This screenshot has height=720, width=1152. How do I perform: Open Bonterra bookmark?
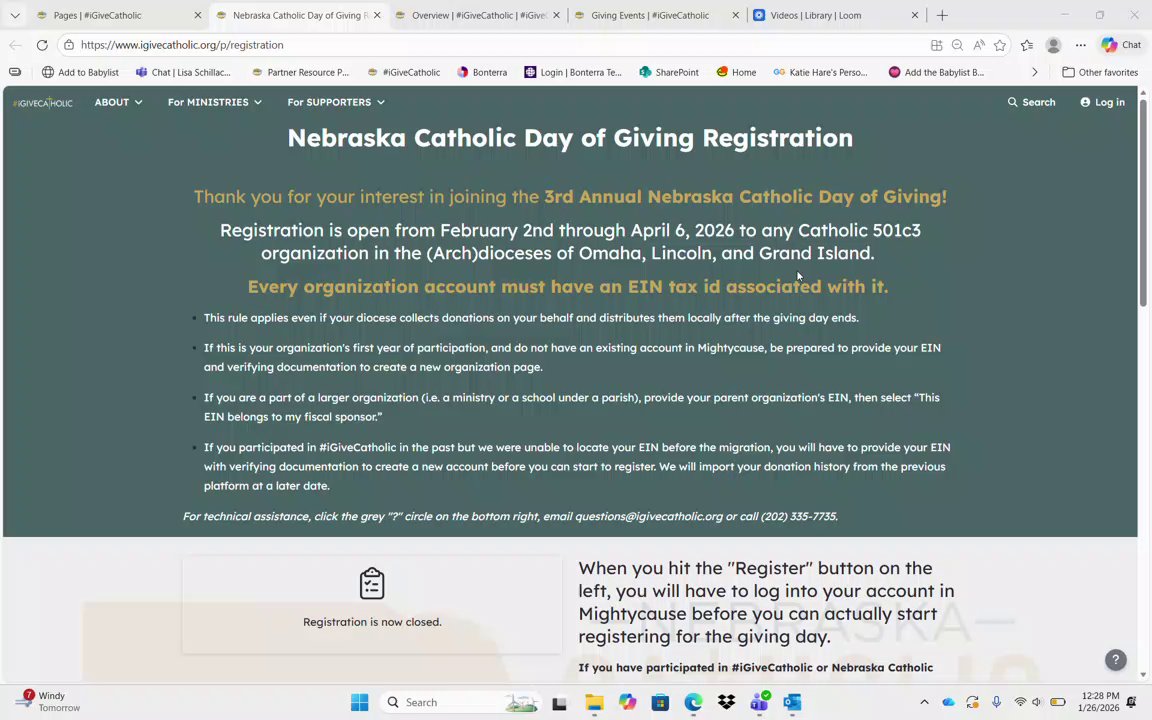482,72
